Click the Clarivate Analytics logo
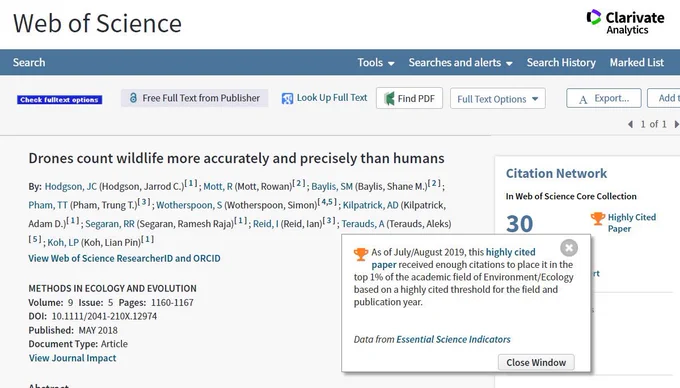This screenshot has width=680, height=388. [x=625, y=22]
